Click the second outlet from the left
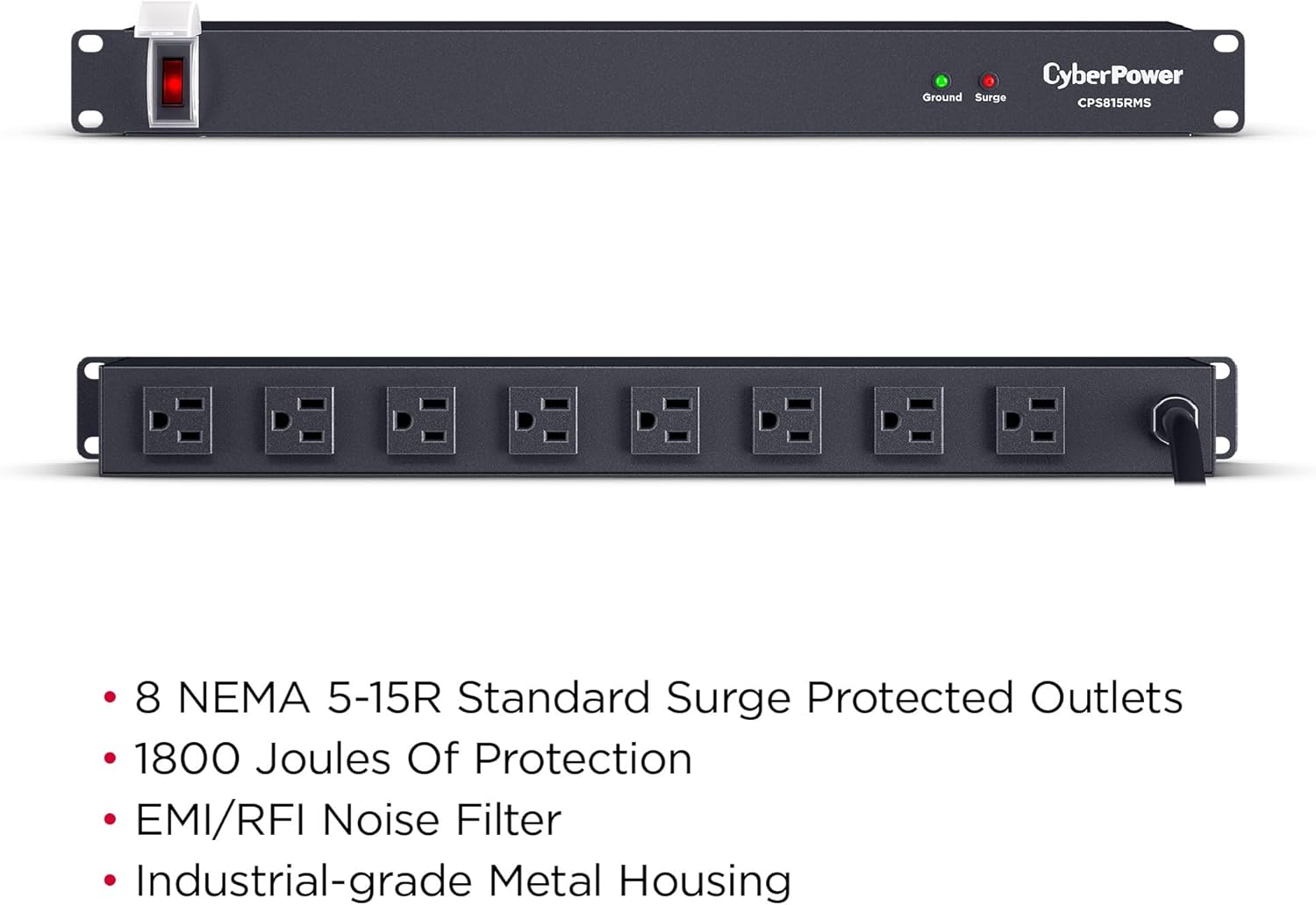Viewport: 1316px width, 905px height. click(x=299, y=421)
